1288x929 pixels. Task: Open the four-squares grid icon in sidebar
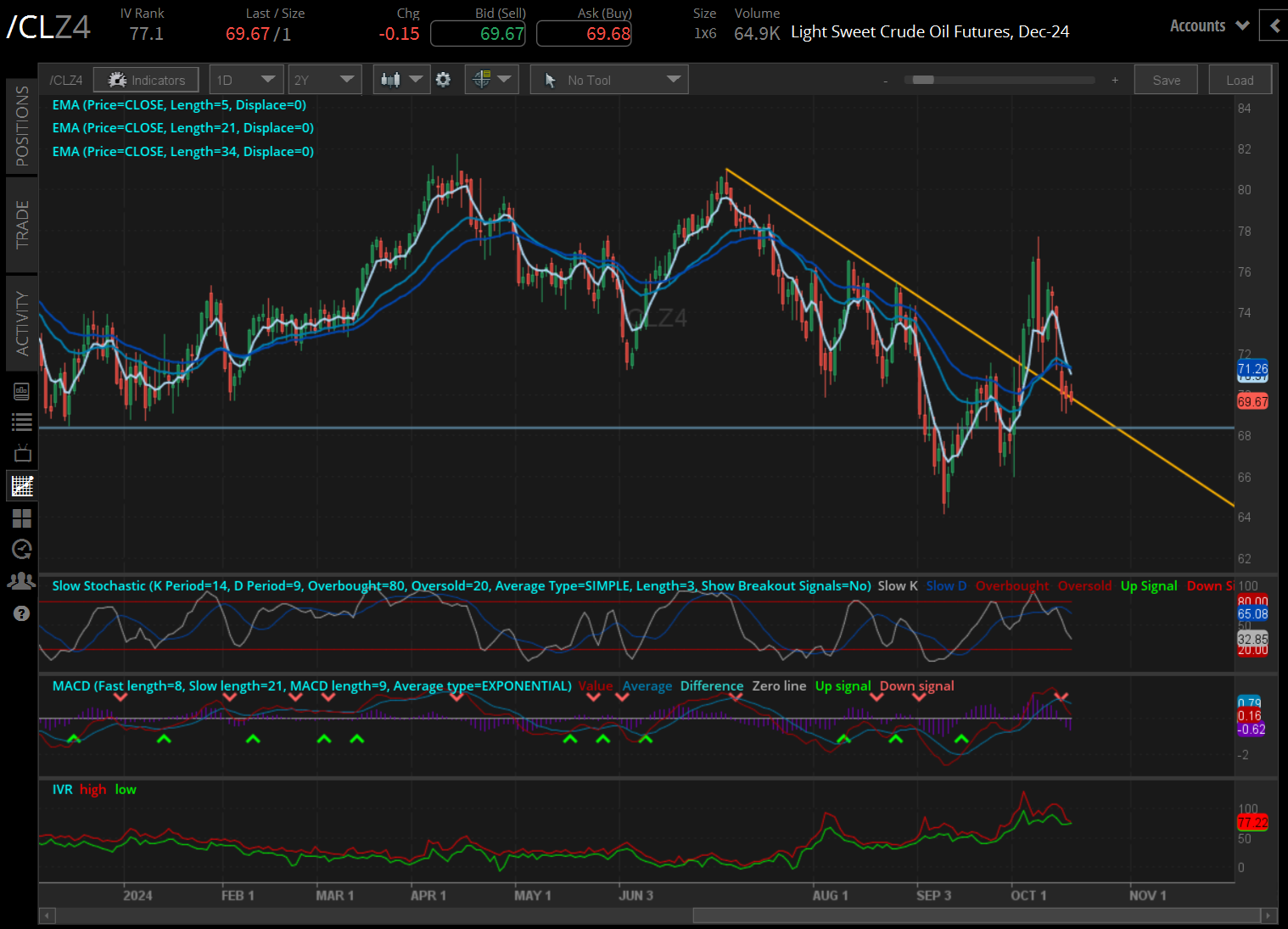pyautogui.click(x=22, y=518)
